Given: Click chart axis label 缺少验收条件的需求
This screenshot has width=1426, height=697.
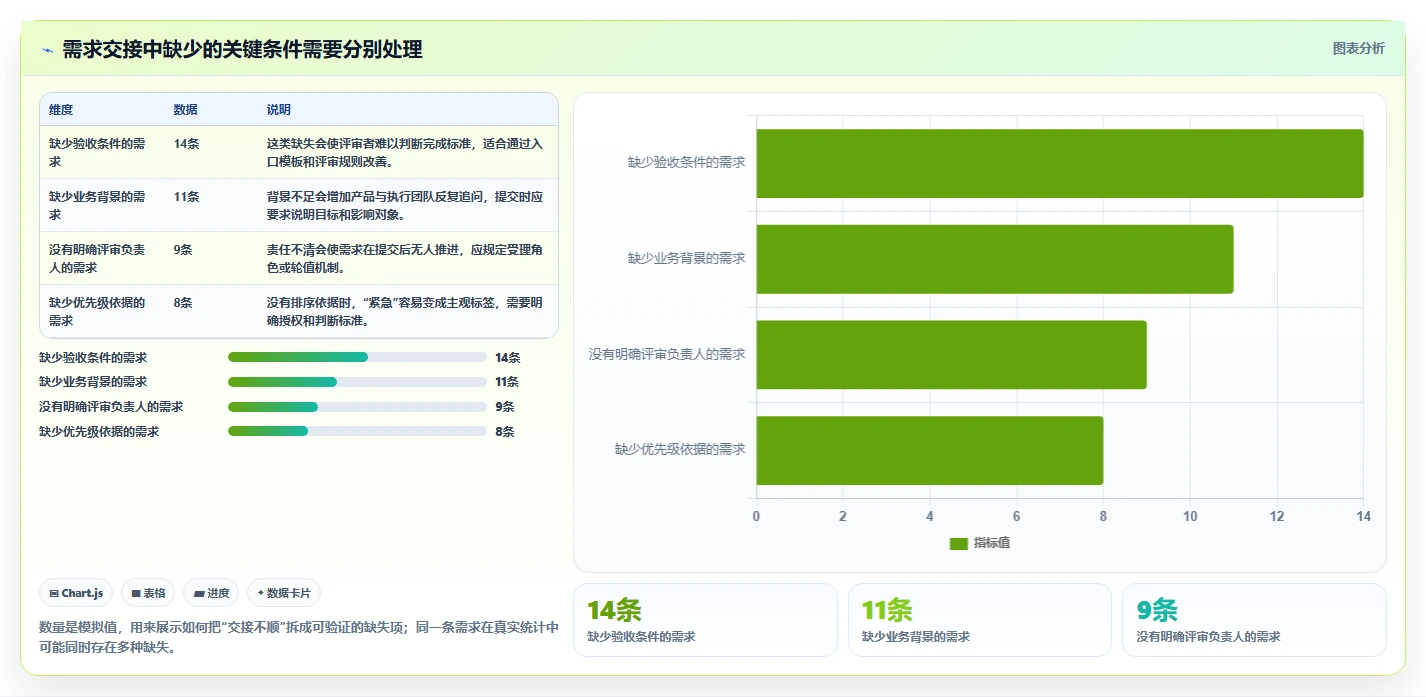Looking at the screenshot, I should (x=686, y=162).
